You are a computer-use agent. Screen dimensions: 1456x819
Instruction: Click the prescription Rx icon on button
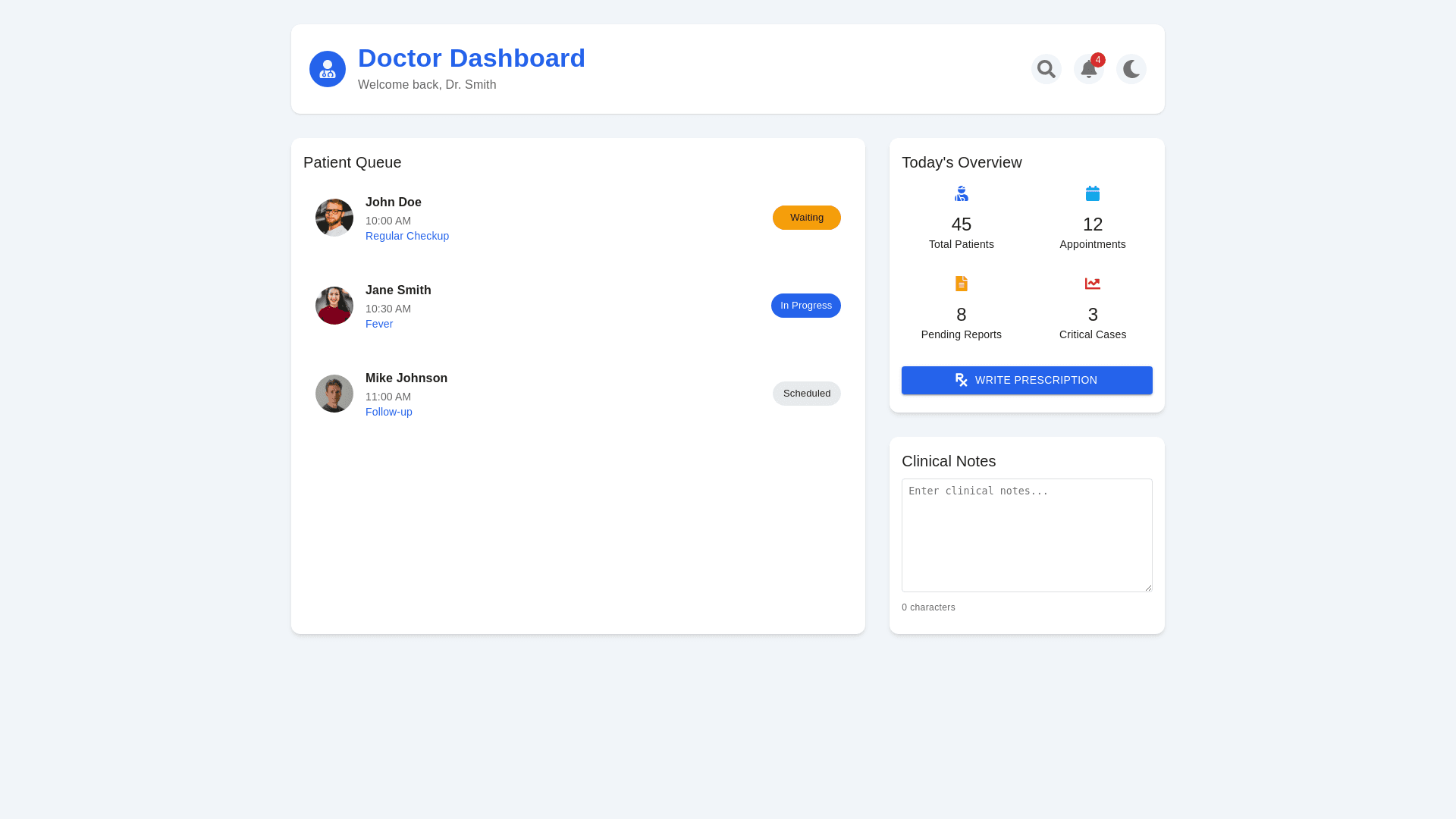coord(961,380)
